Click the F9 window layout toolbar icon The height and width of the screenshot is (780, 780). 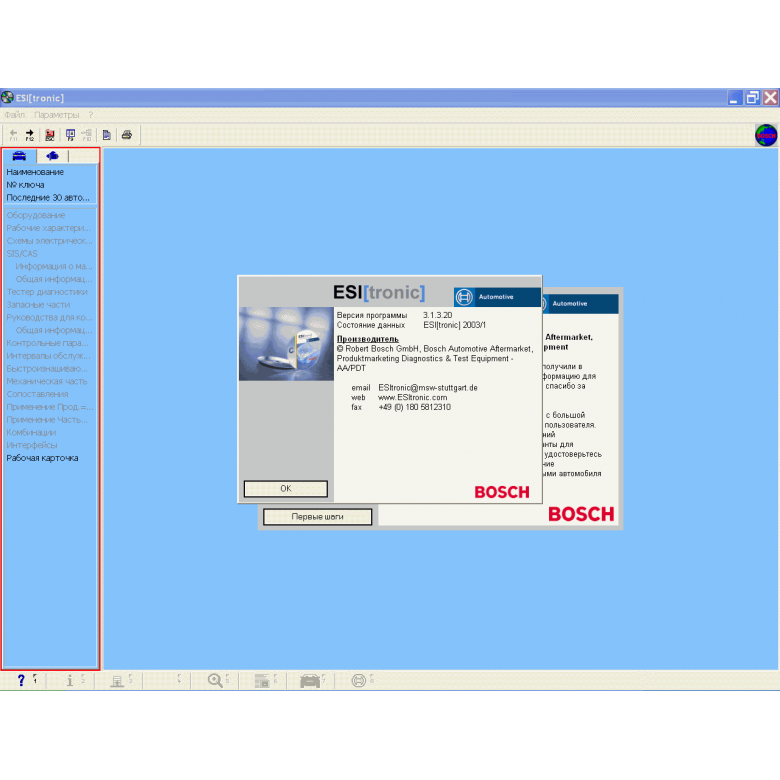tap(70, 135)
